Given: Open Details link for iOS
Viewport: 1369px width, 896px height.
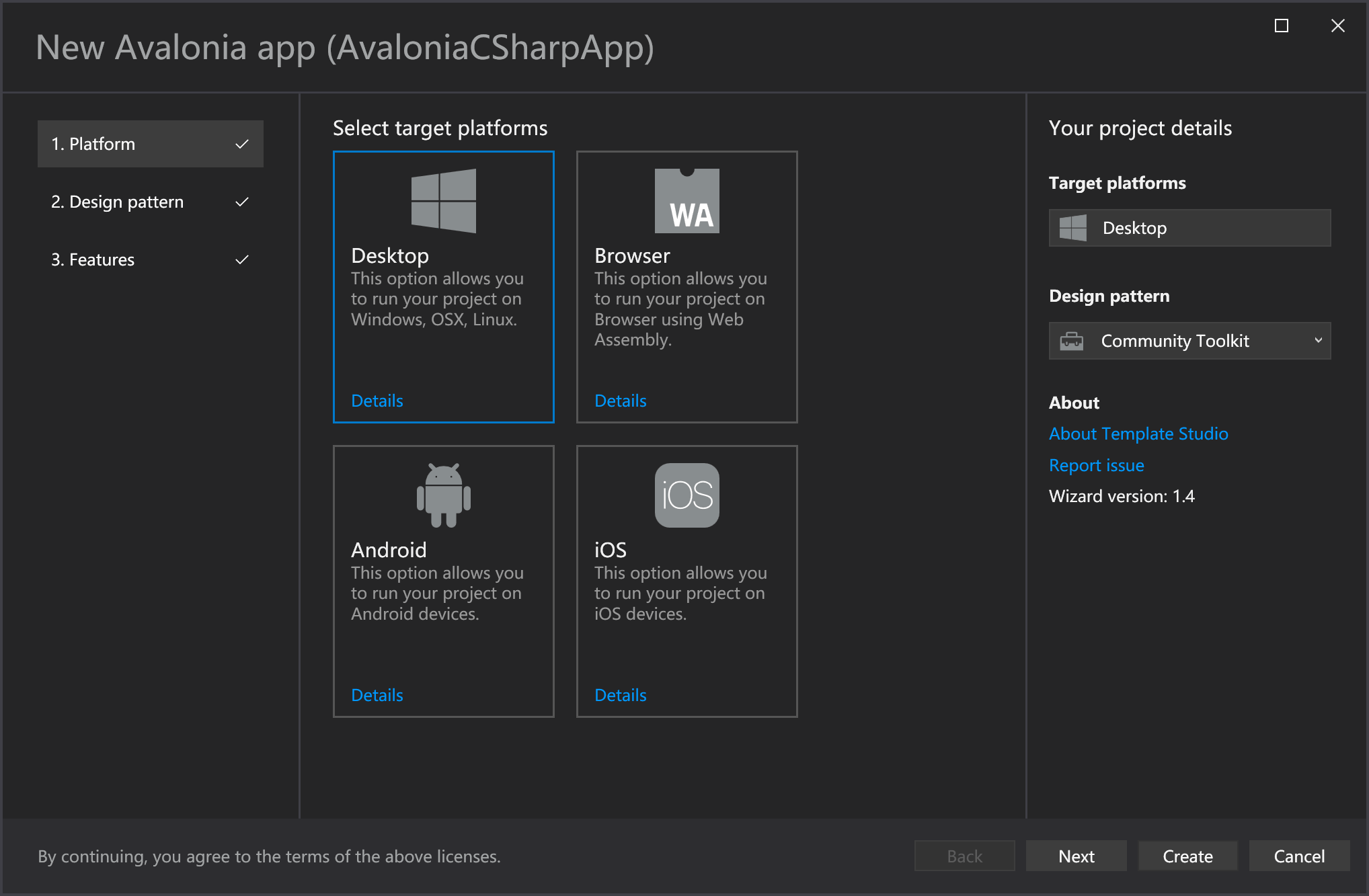Looking at the screenshot, I should click(x=621, y=695).
